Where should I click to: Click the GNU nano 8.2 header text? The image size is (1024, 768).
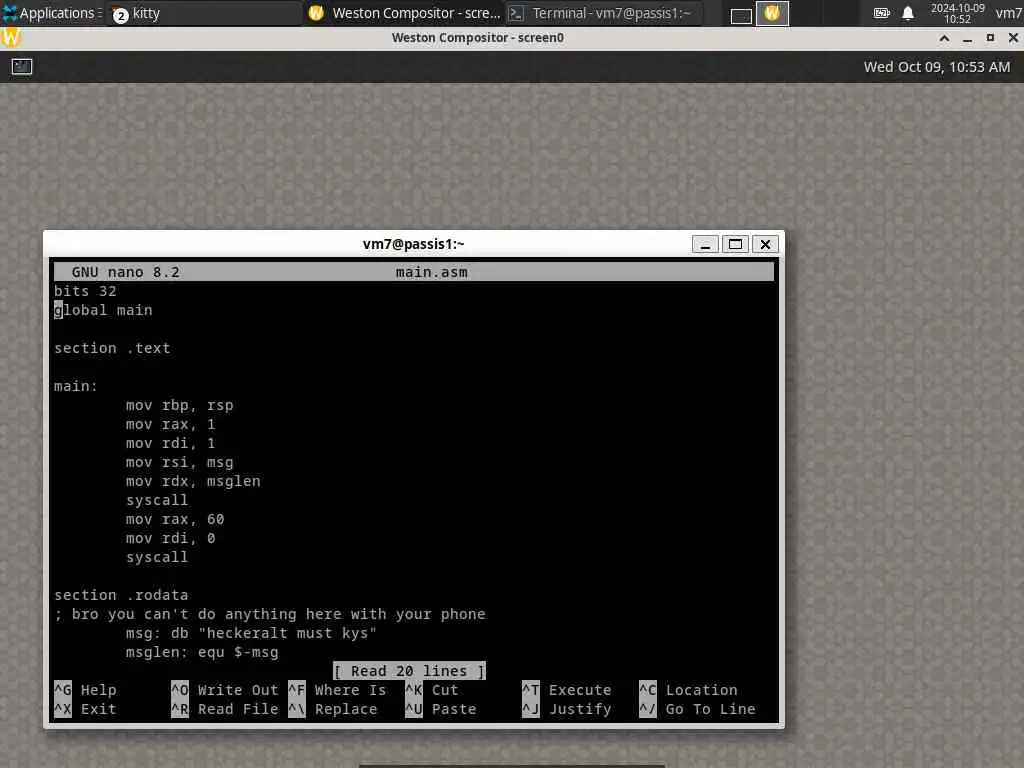125,272
